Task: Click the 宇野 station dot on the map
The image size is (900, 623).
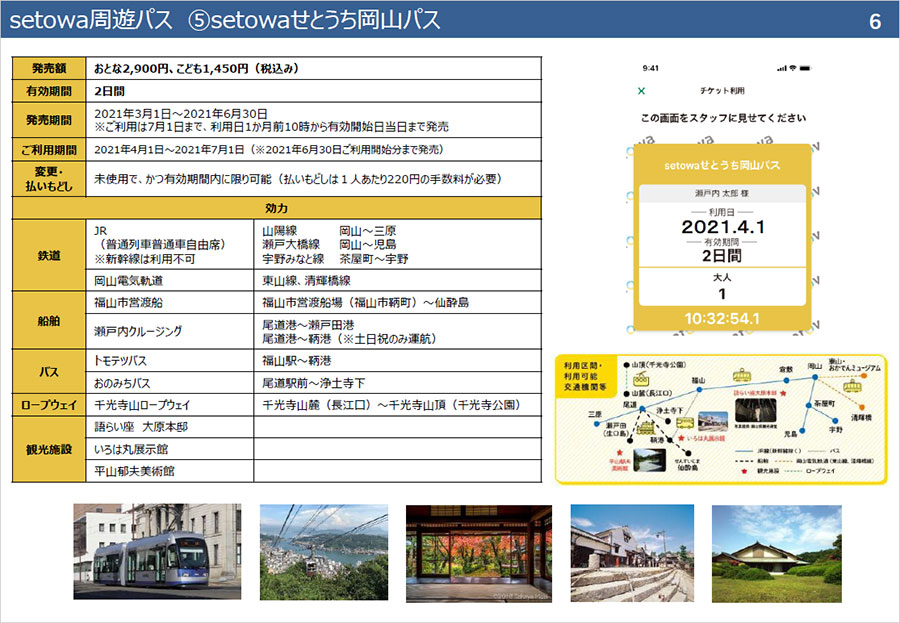Action: tap(835, 421)
